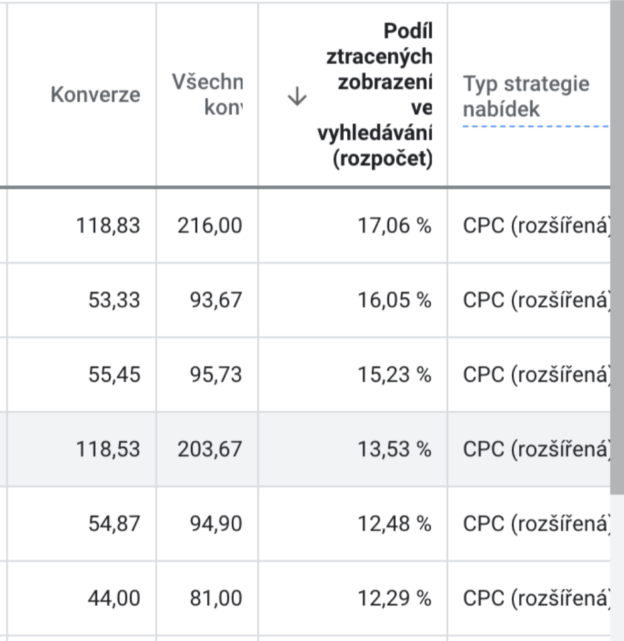
Task: Select the 16,05 % cell
Action: click(x=353, y=300)
